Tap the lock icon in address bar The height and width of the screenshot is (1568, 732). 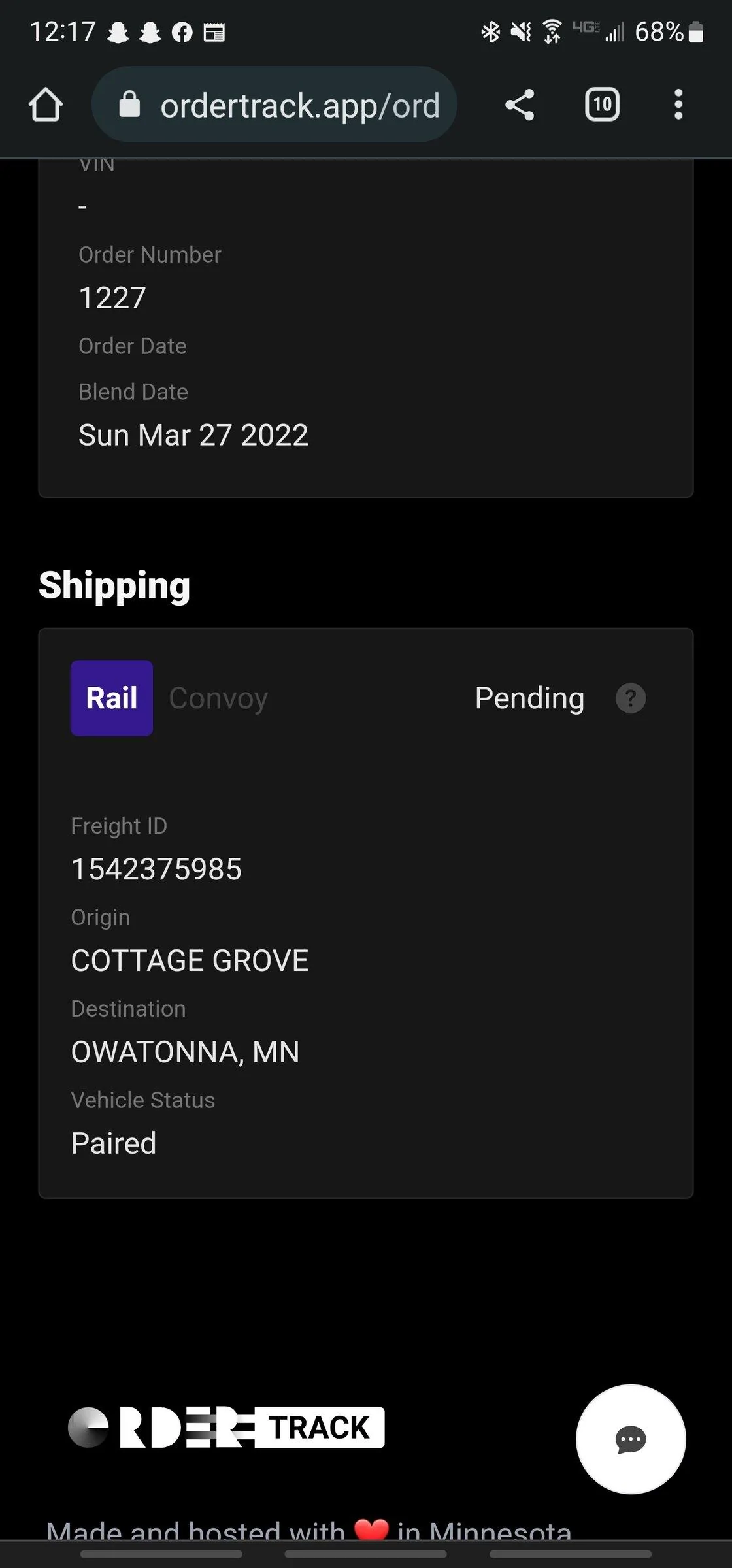[129, 105]
